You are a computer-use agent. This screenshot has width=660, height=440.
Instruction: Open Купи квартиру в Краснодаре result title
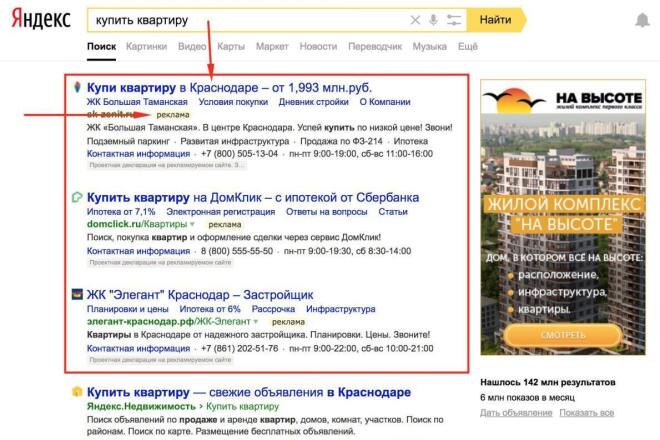click(229, 88)
